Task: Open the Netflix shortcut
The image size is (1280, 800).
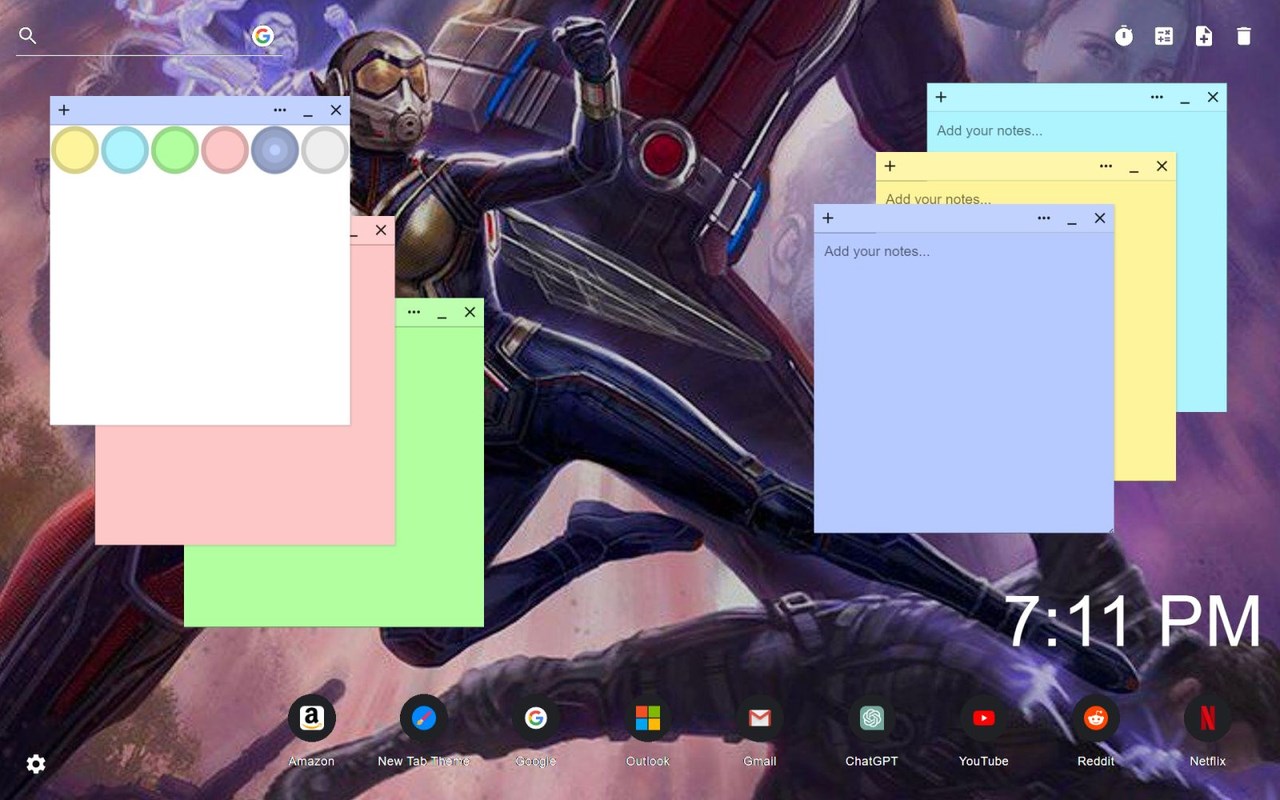Action: click(1208, 718)
